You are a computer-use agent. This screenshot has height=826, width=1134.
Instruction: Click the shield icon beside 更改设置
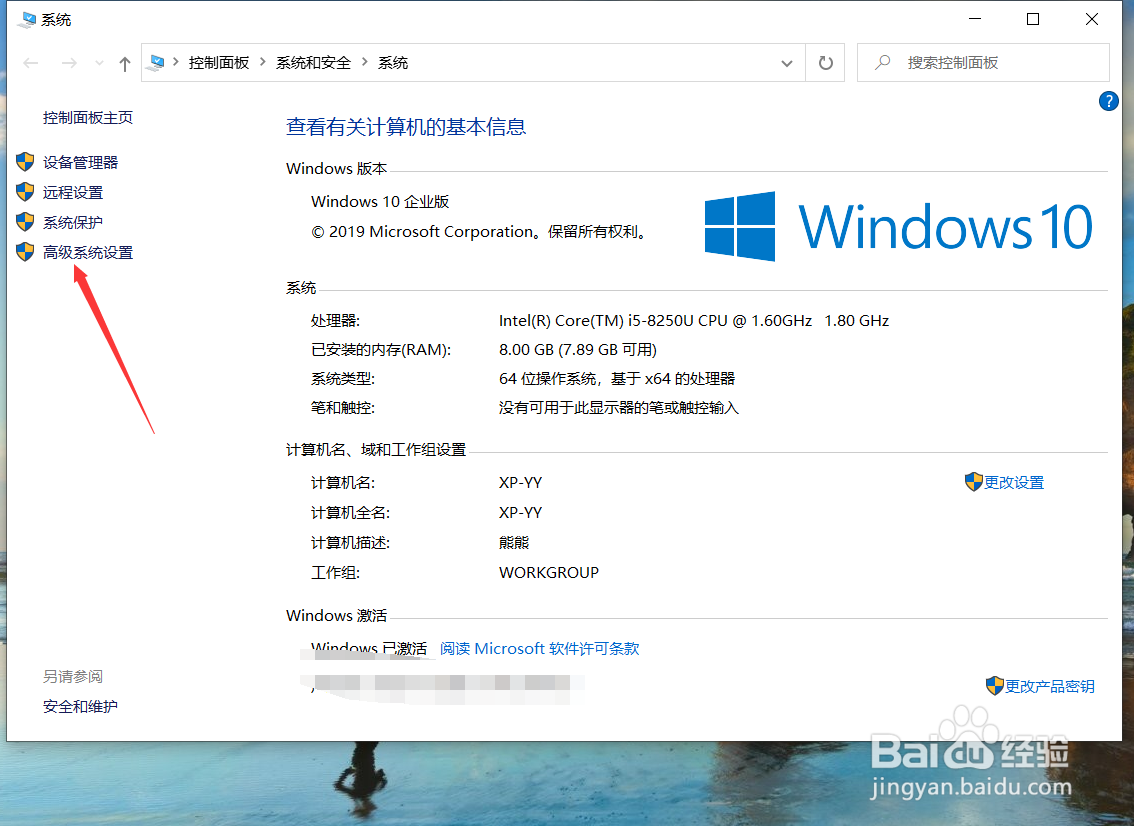pyautogui.click(x=974, y=482)
